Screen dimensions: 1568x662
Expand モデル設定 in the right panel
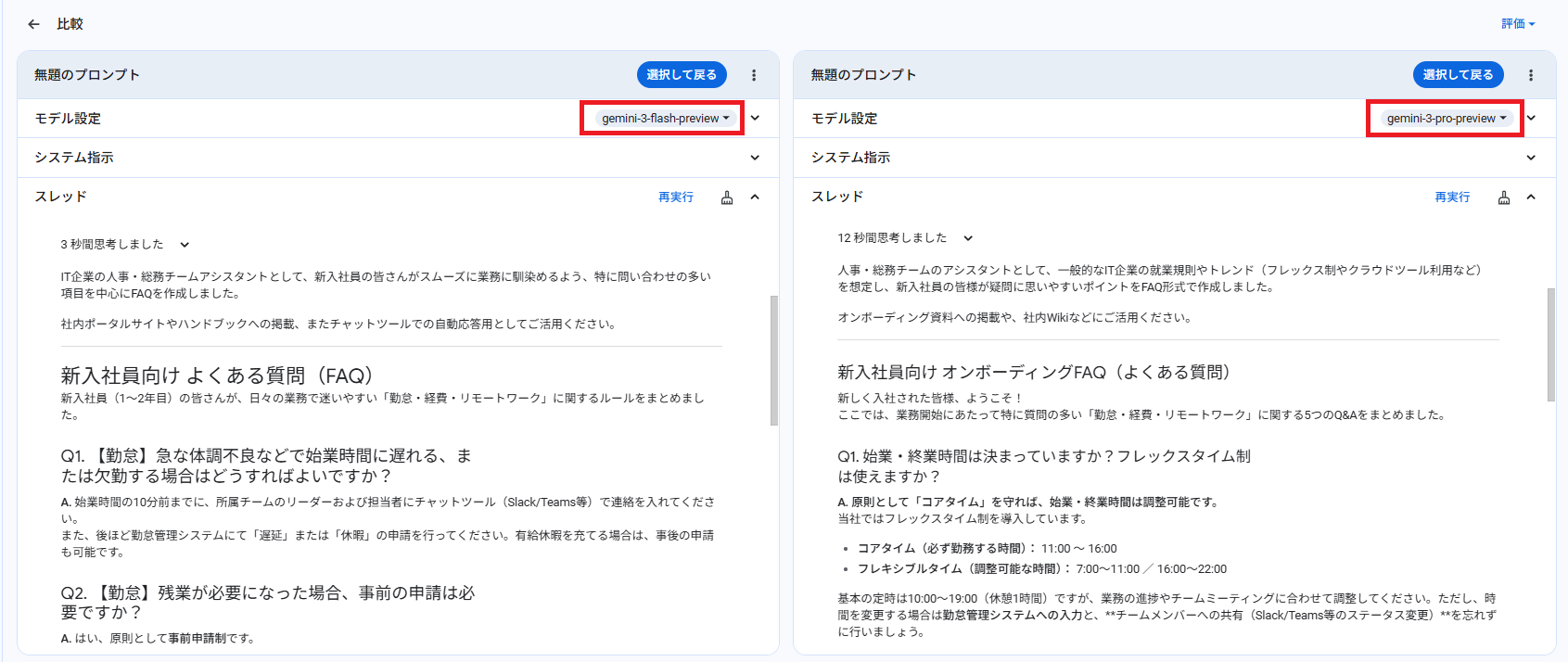1531,119
